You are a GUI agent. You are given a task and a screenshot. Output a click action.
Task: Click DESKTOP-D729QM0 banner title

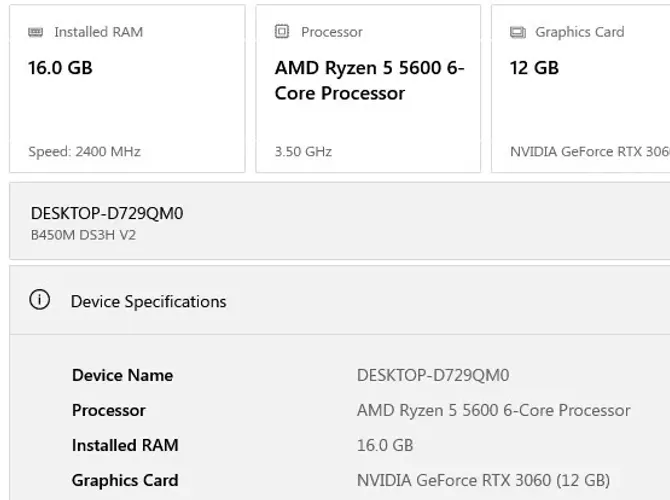(x=107, y=213)
